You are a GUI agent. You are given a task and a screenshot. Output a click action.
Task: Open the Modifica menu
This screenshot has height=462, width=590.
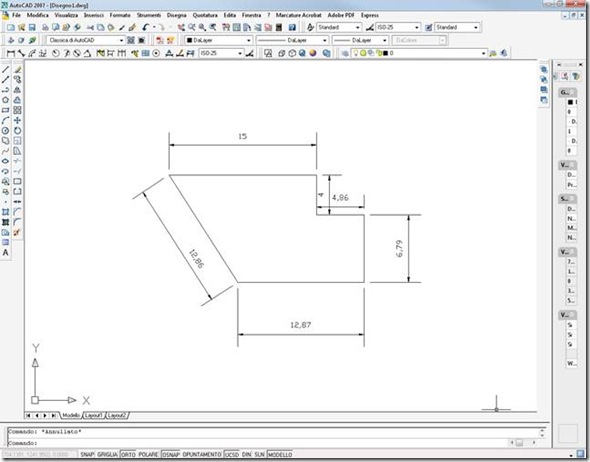coord(38,15)
